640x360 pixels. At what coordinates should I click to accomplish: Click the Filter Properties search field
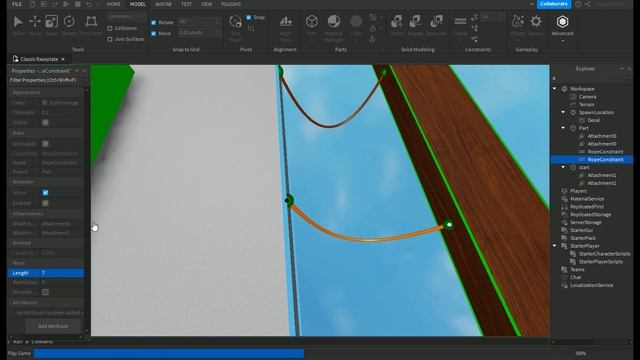46,80
